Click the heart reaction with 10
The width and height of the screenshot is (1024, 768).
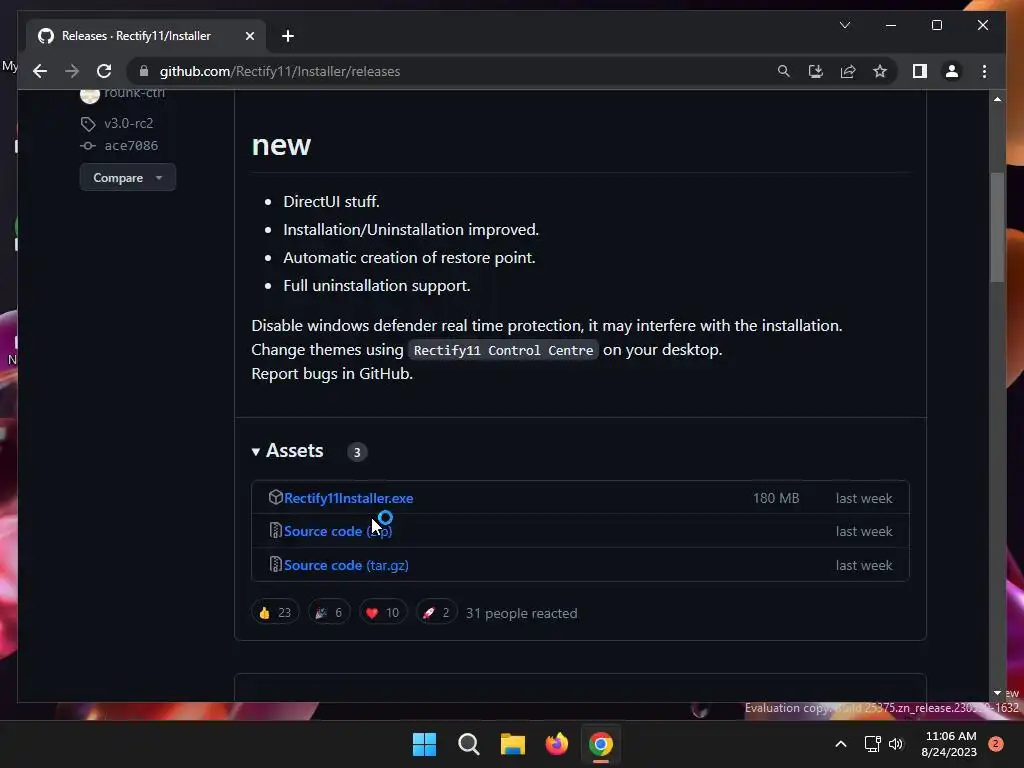coord(383,613)
